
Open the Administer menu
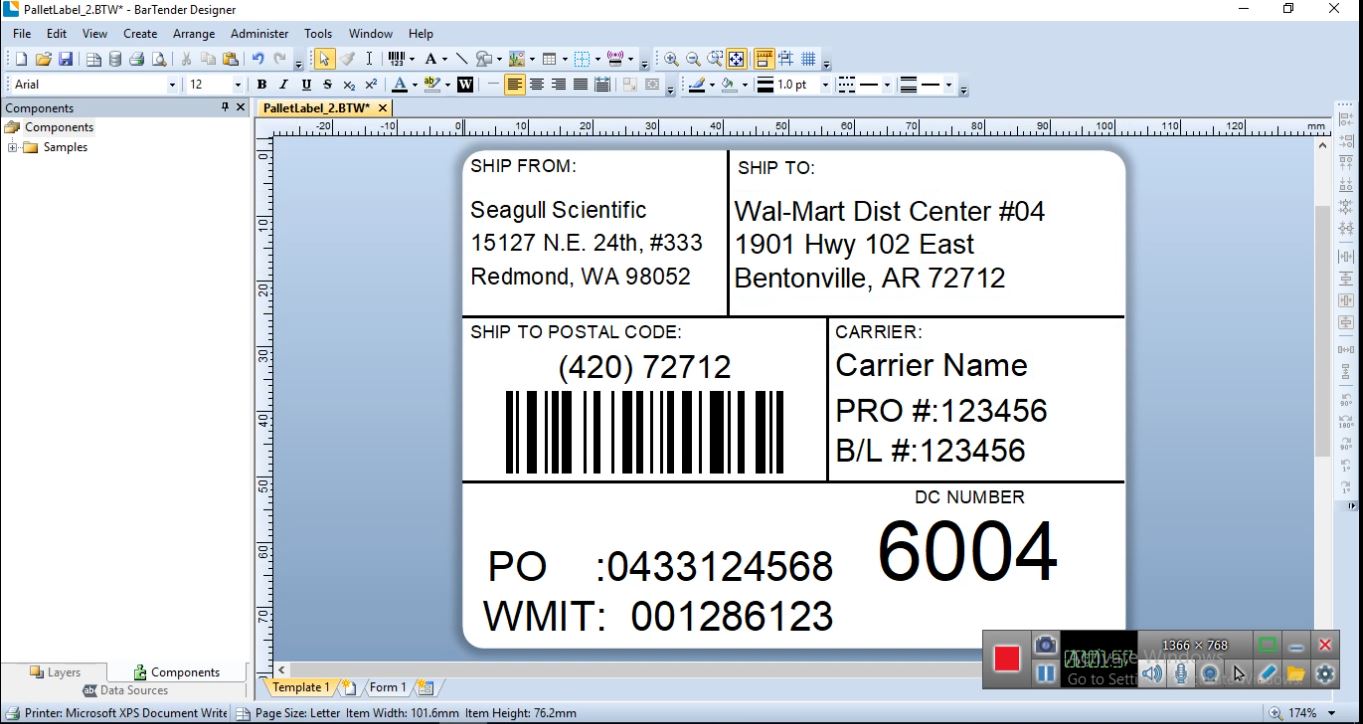(x=259, y=33)
